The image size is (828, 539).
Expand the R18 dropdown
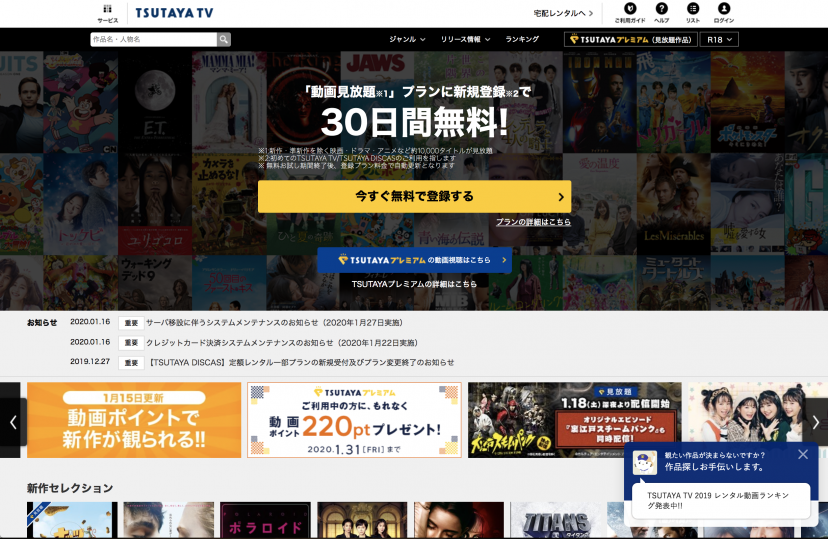coord(719,40)
